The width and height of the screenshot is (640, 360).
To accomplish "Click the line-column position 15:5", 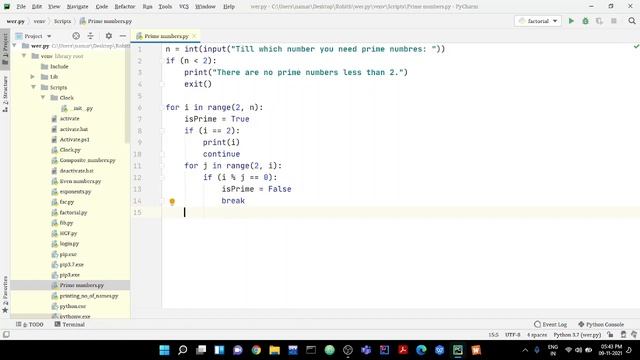I will (493, 335).
